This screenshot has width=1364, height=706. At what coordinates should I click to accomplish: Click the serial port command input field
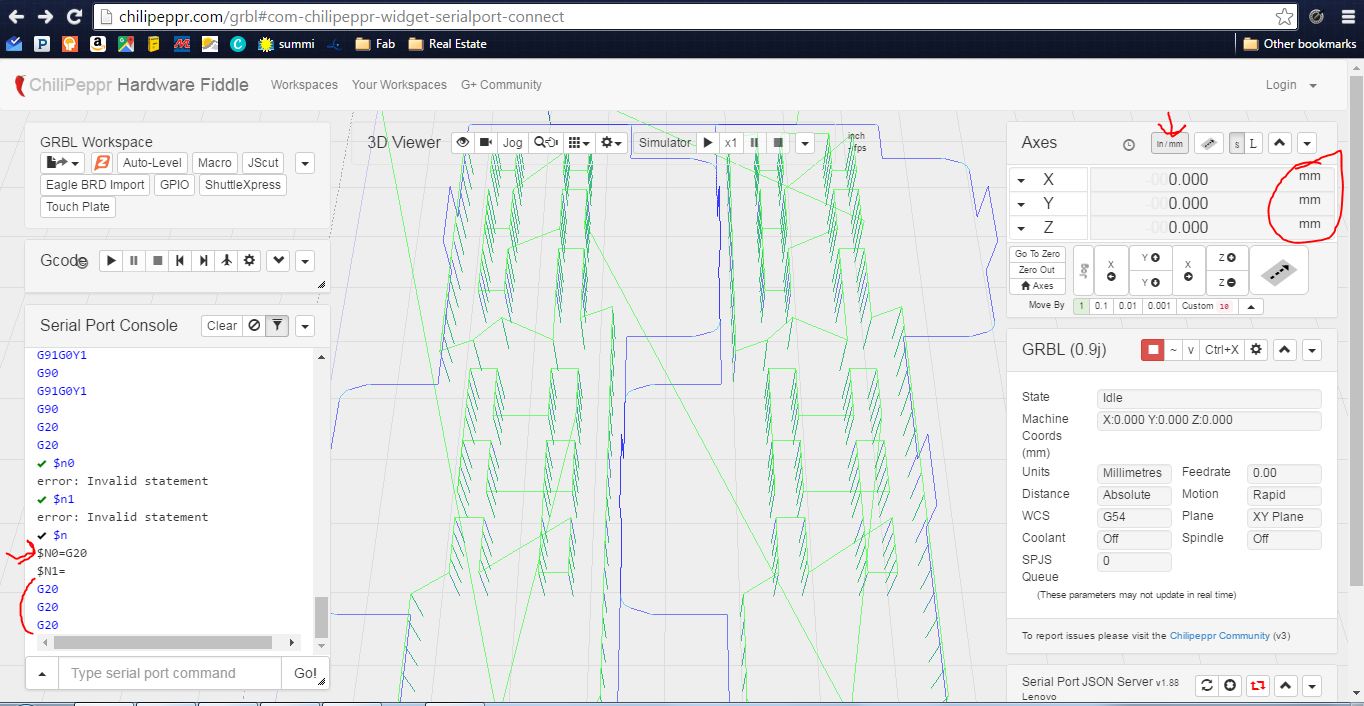(x=169, y=673)
